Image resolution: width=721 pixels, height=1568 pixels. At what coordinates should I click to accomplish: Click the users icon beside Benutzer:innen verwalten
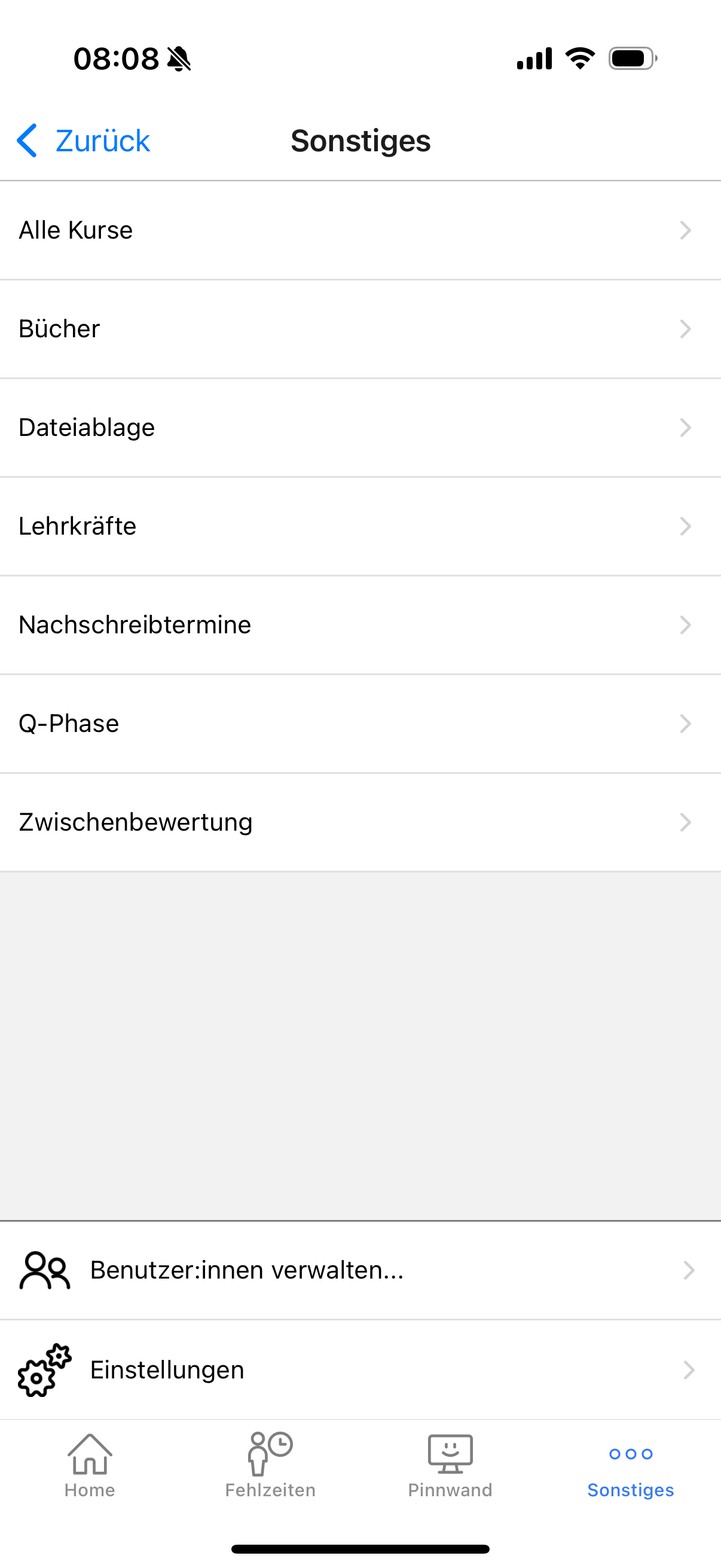point(45,1270)
